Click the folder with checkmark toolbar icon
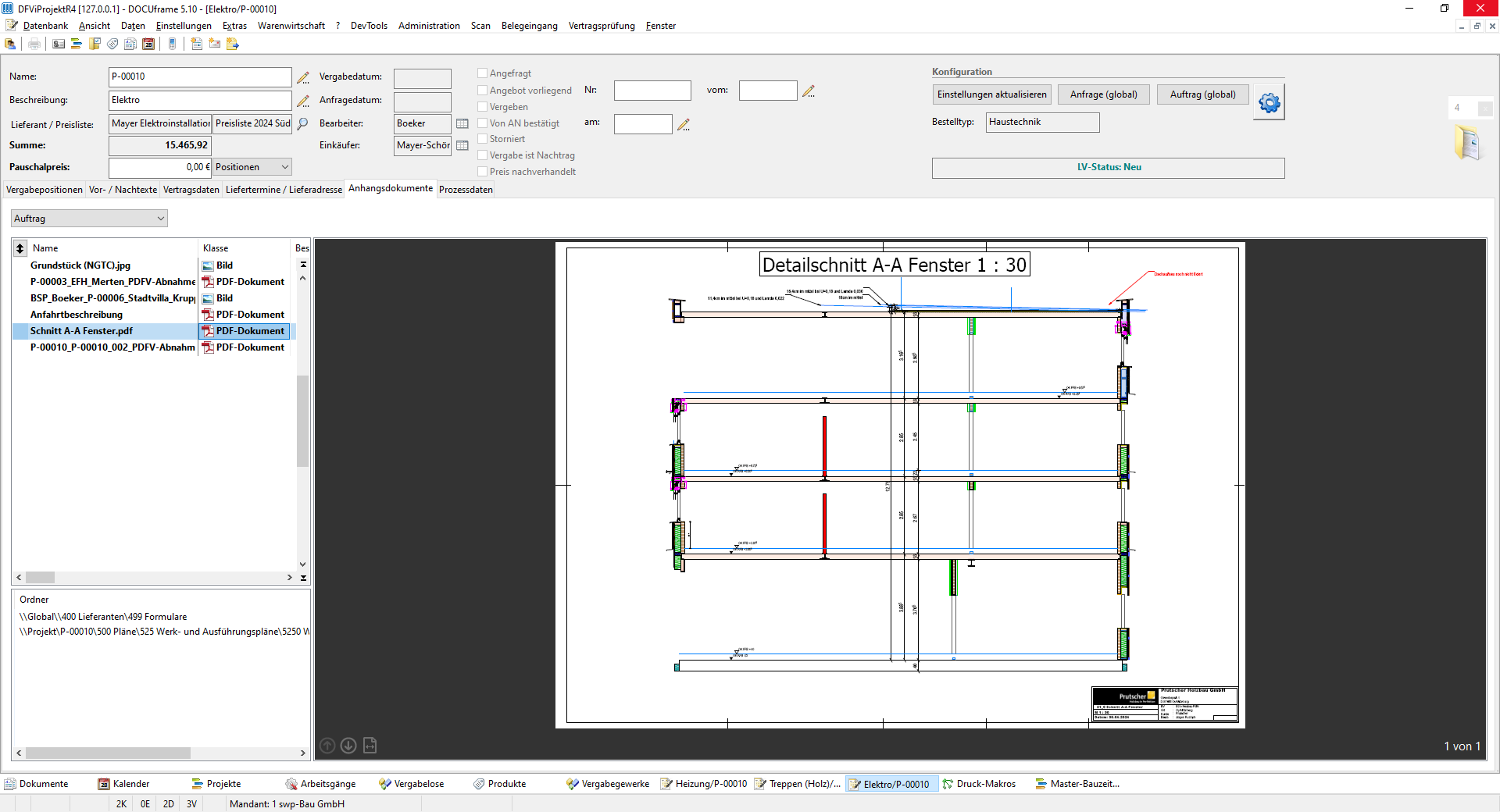The width and height of the screenshot is (1500, 812). pos(95,44)
